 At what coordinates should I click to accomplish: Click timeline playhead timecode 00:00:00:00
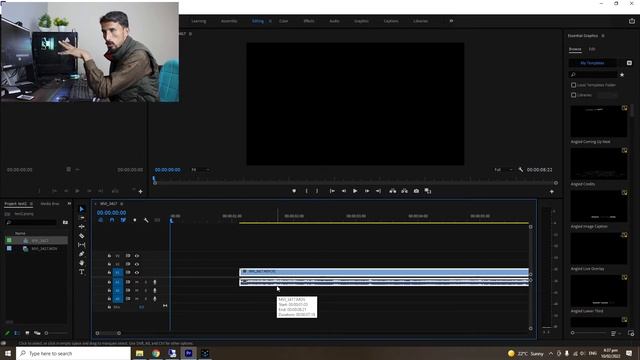point(111,213)
